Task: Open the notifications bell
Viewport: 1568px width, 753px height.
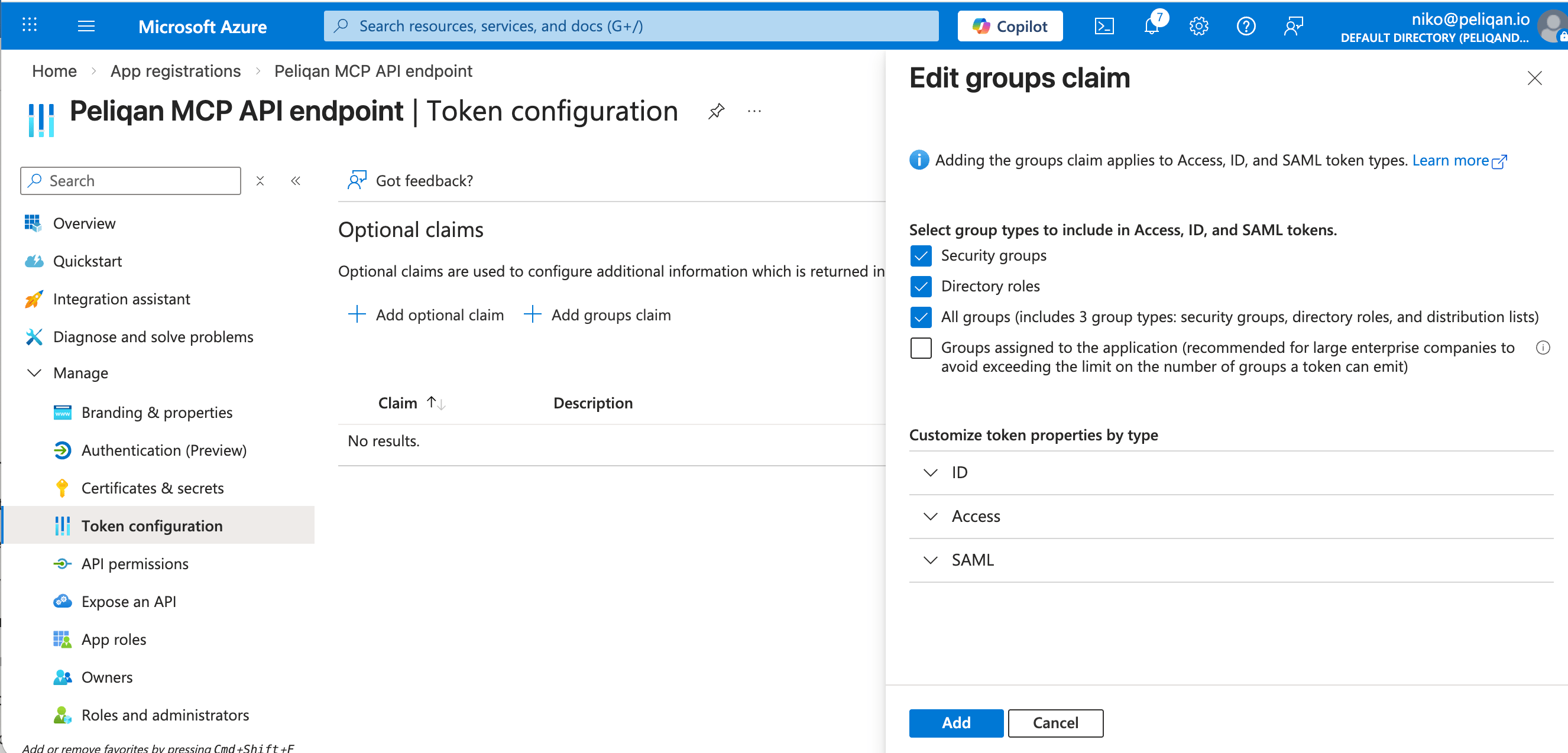Action: pyautogui.click(x=1152, y=26)
